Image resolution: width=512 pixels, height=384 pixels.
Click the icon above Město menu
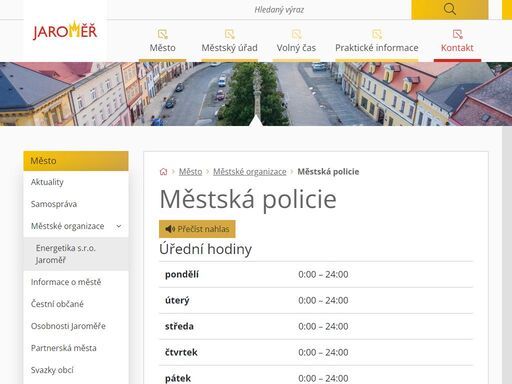[x=163, y=34]
